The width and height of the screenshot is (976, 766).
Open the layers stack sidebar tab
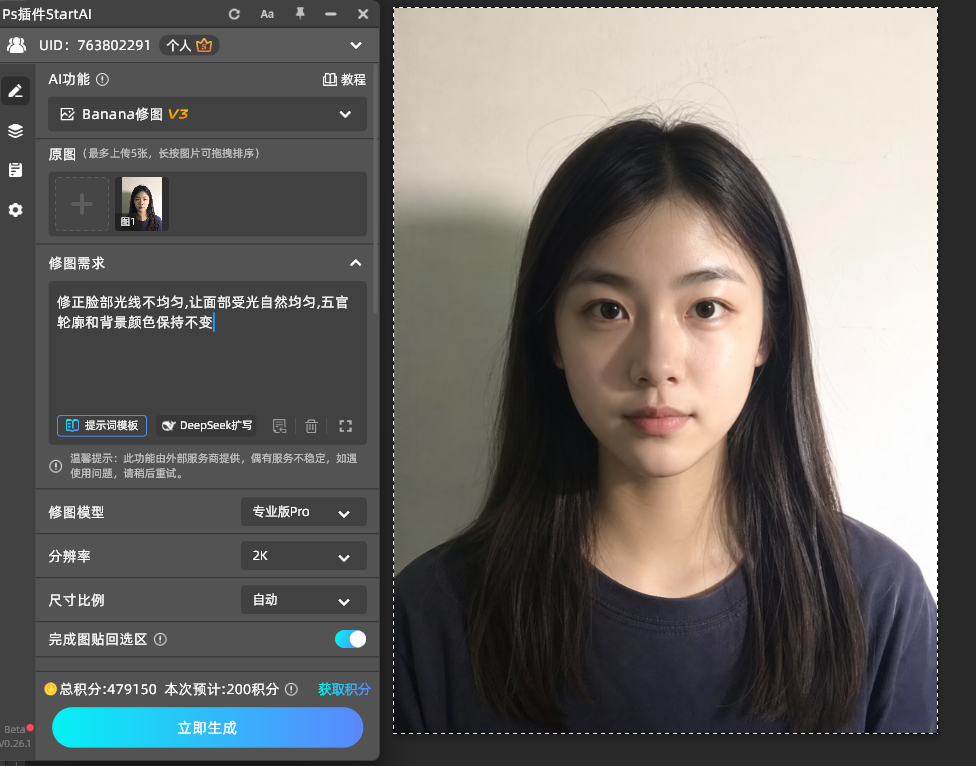coord(16,131)
